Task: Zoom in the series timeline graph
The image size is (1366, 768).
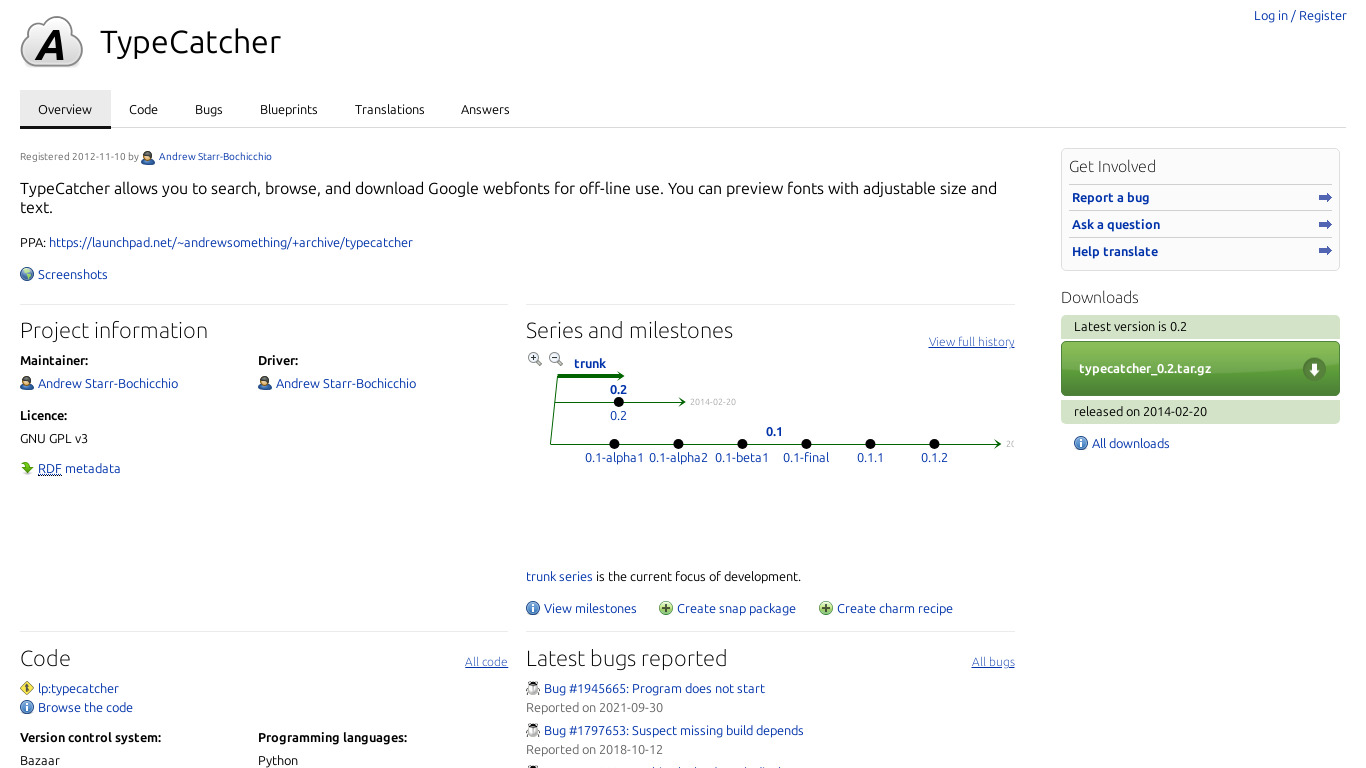Action: pos(535,359)
